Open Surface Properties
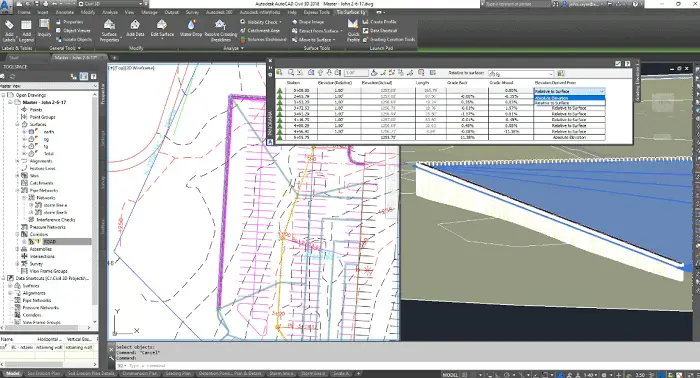The height and width of the screenshot is (378, 700). [109, 31]
